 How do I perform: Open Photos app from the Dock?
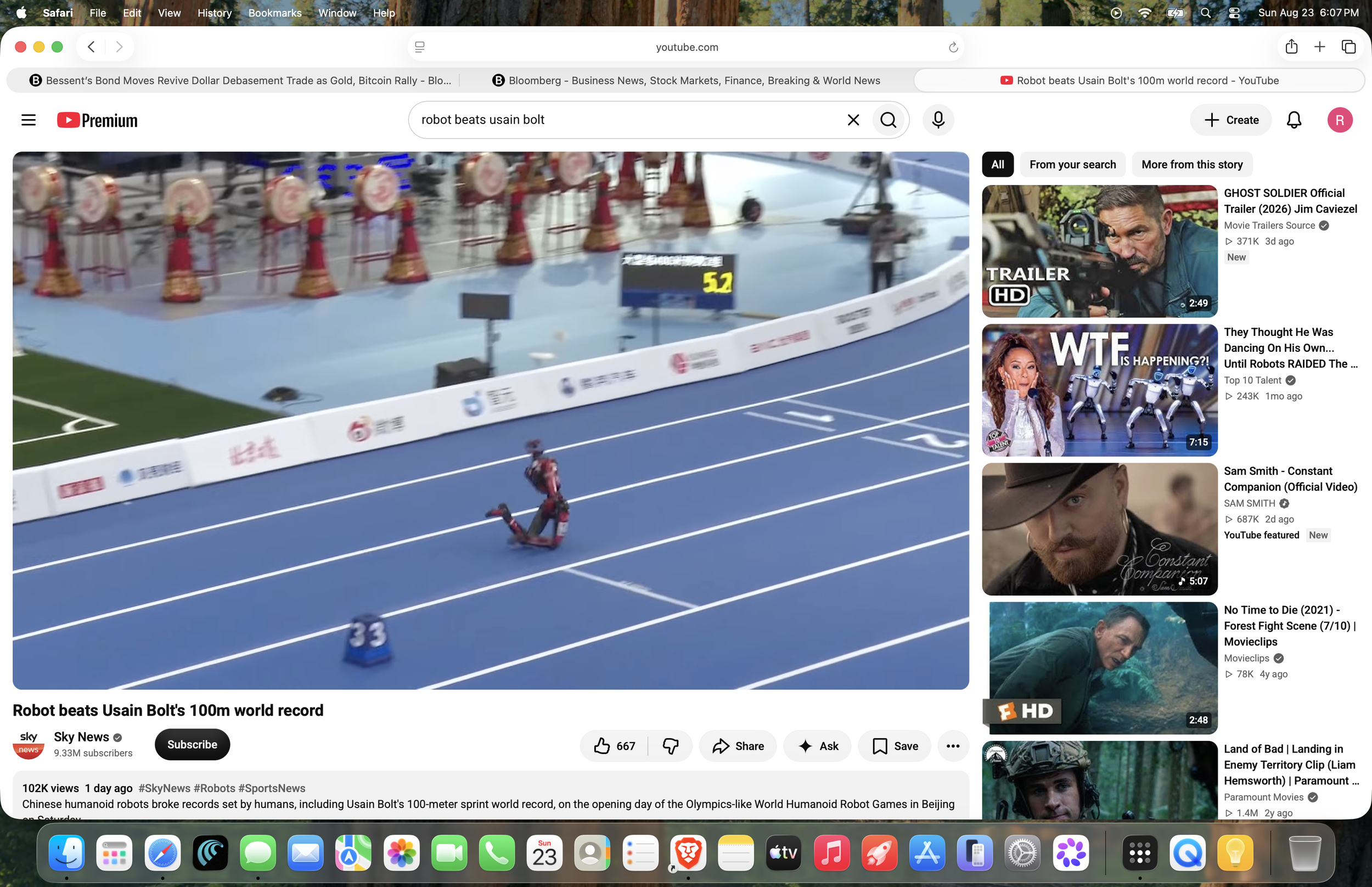click(401, 853)
